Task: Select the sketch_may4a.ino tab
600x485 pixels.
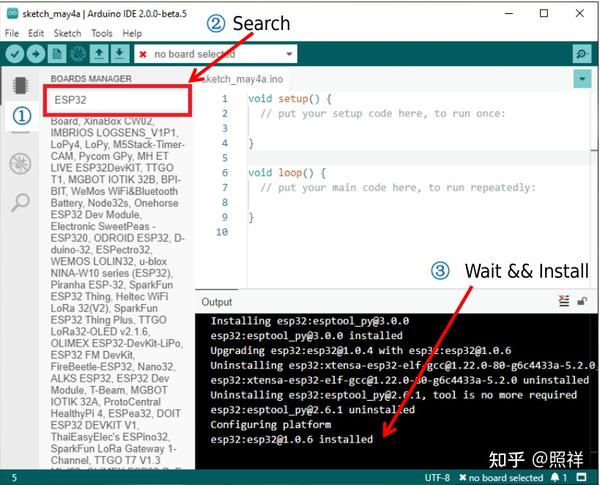Action: pos(243,79)
